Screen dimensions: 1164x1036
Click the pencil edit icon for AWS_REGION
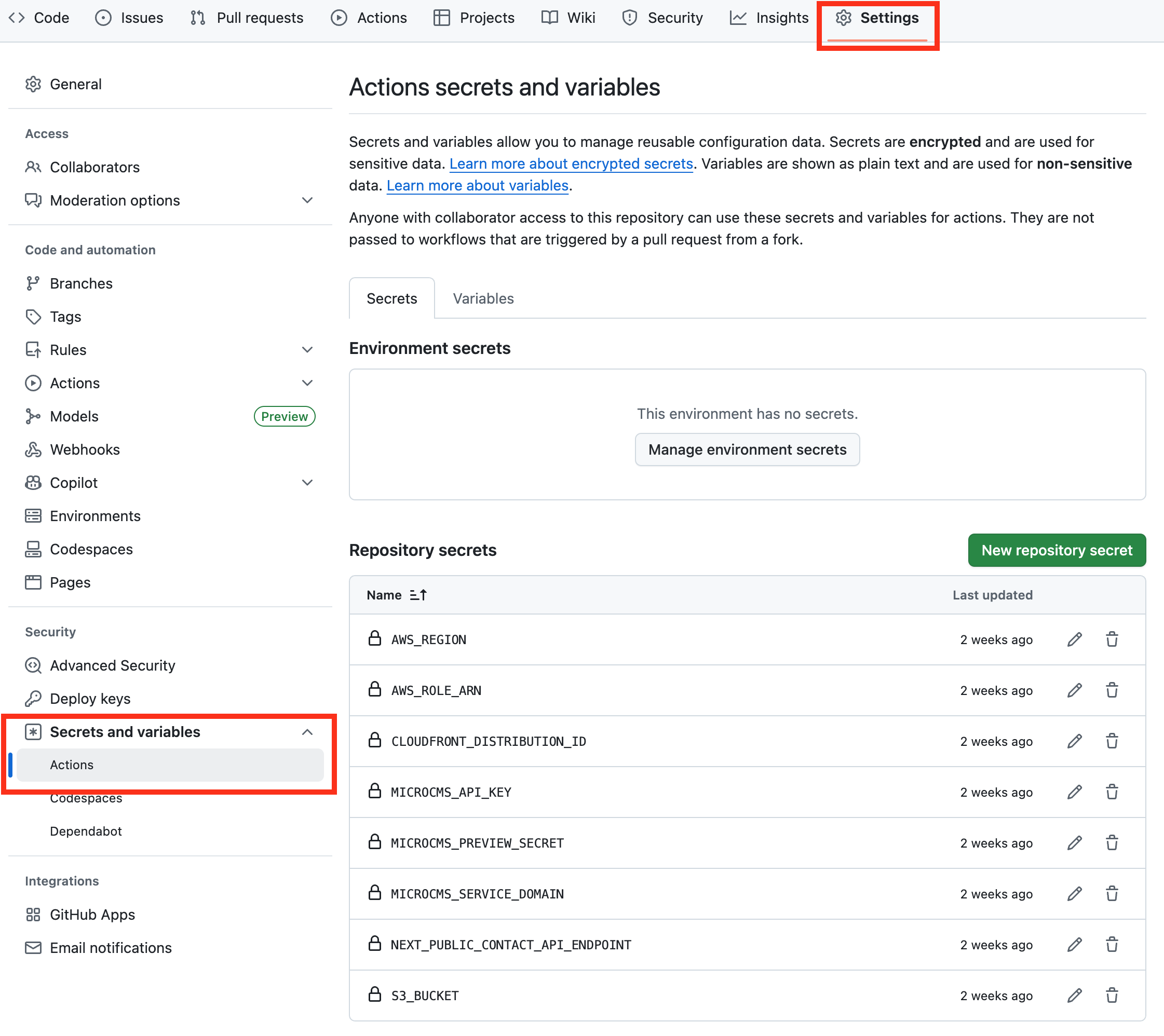1074,639
